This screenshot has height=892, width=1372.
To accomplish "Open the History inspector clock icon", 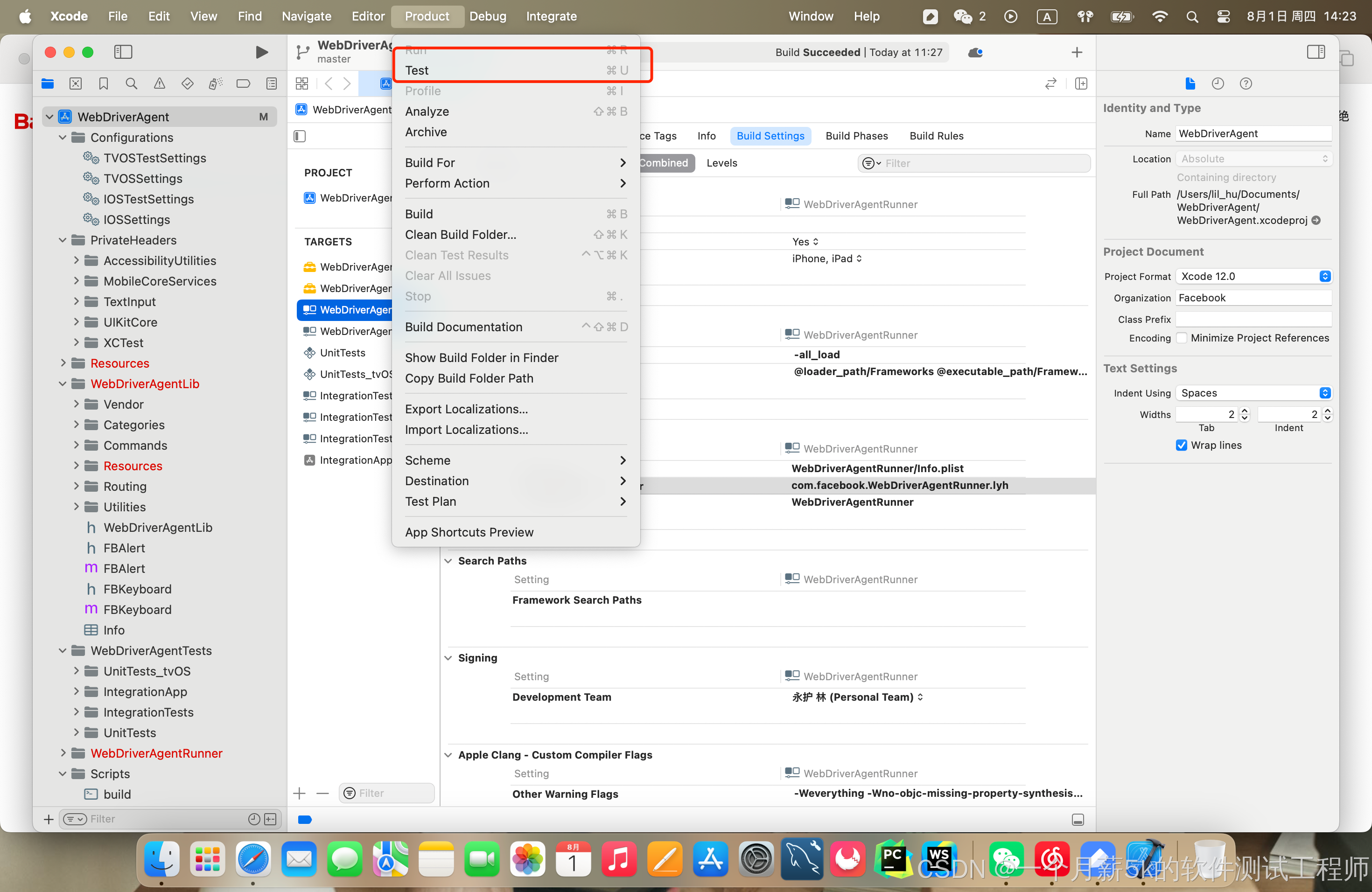I will point(1218,84).
